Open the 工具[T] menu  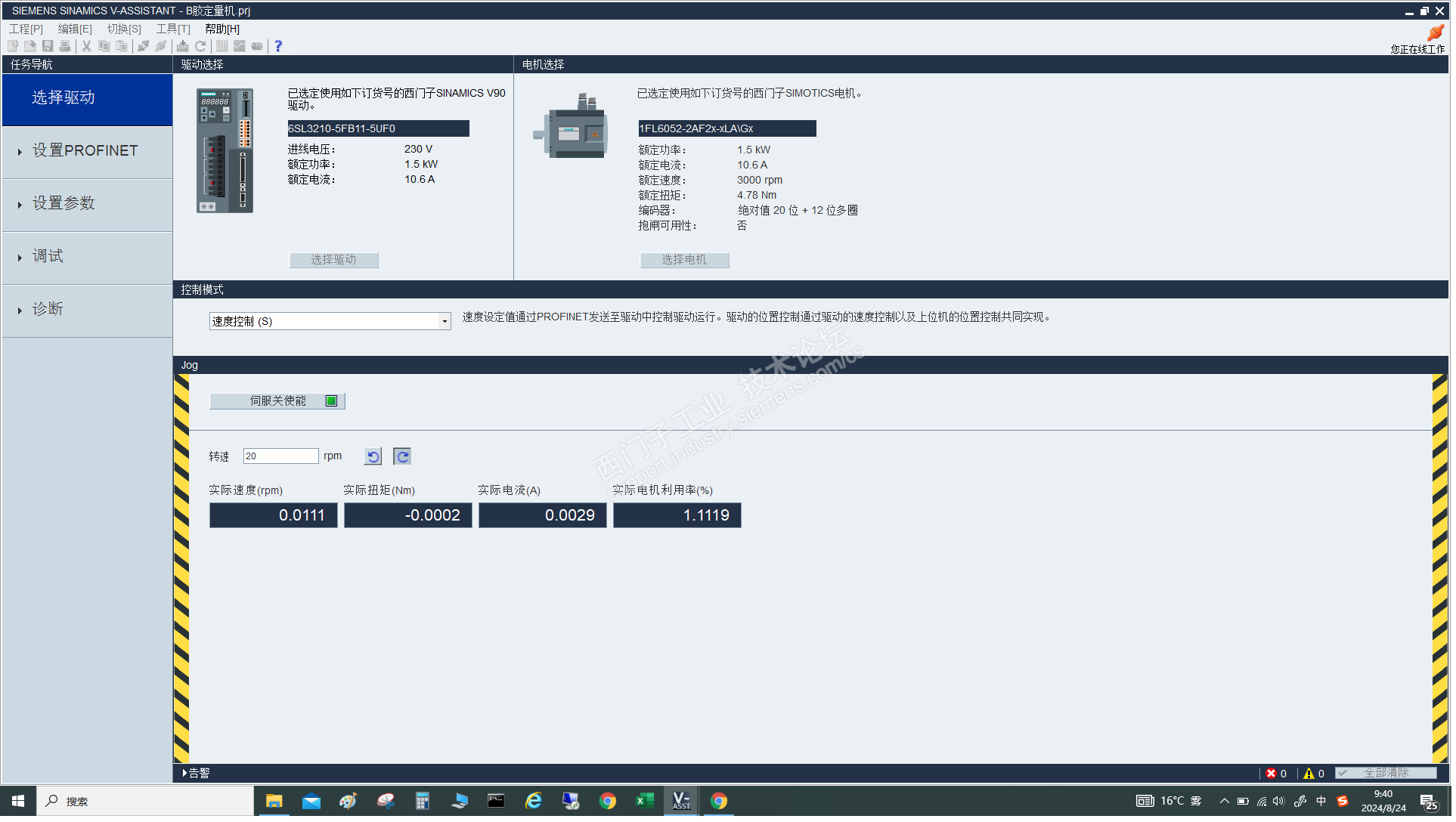pos(173,29)
